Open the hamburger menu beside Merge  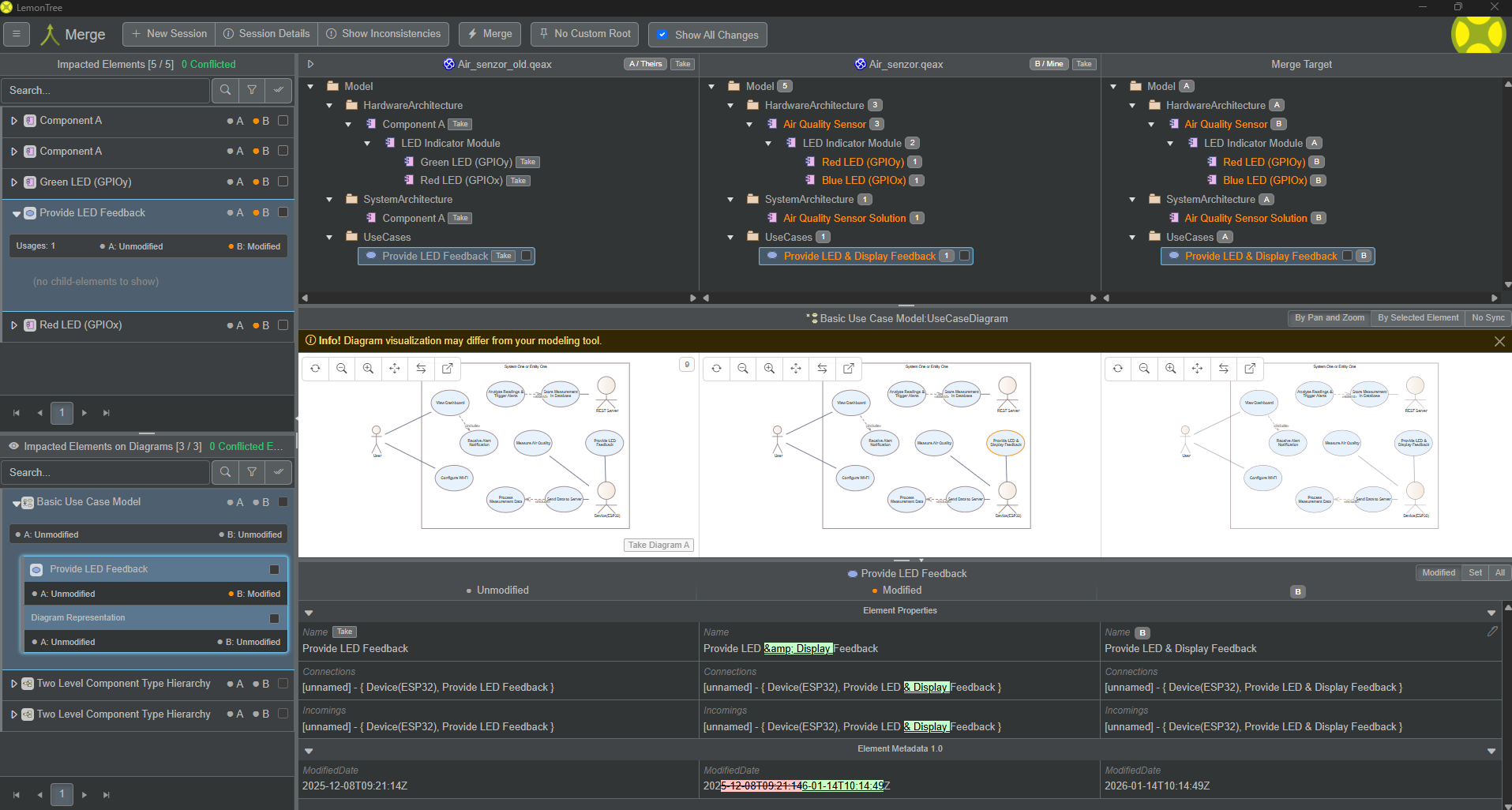click(17, 34)
